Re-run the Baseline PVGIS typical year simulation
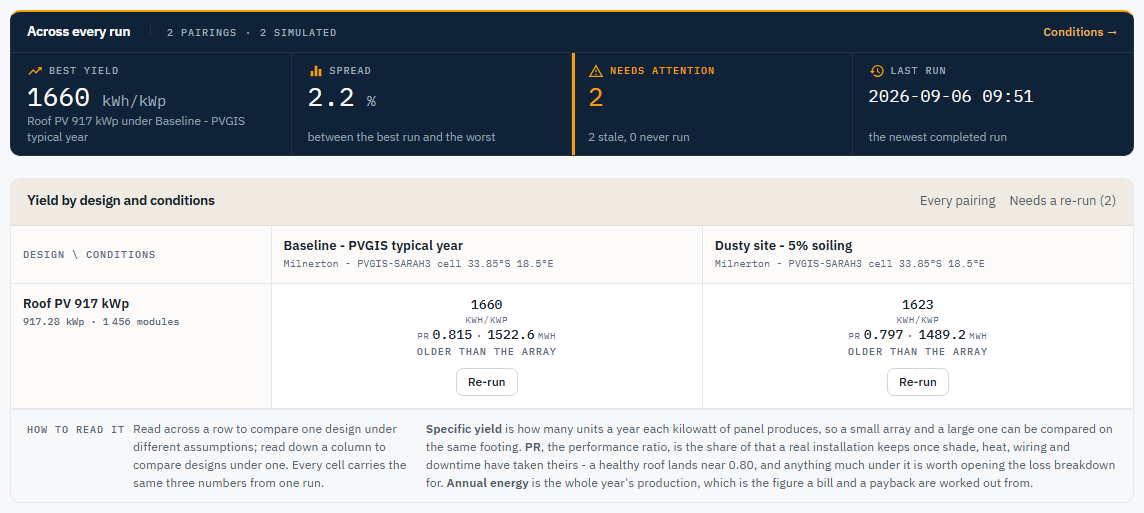 pyautogui.click(x=487, y=382)
